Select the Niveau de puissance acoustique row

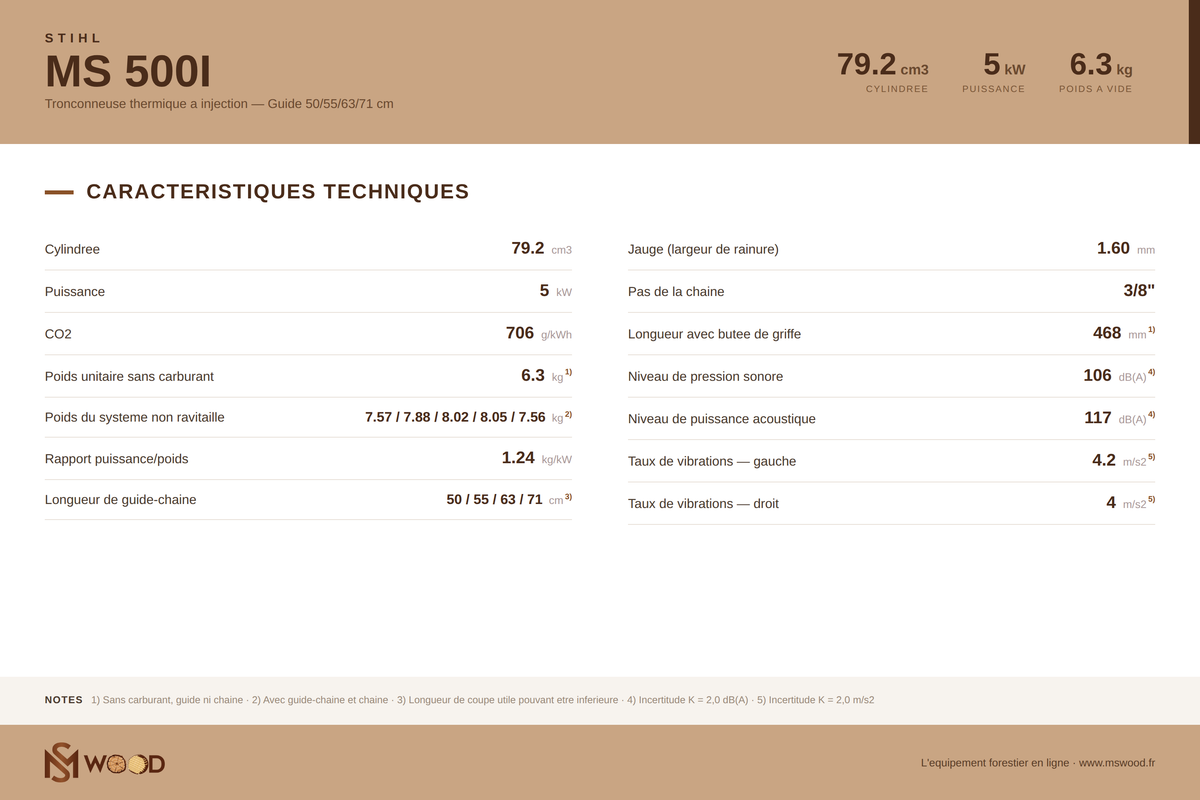pyautogui.click(x=891, y=418)
